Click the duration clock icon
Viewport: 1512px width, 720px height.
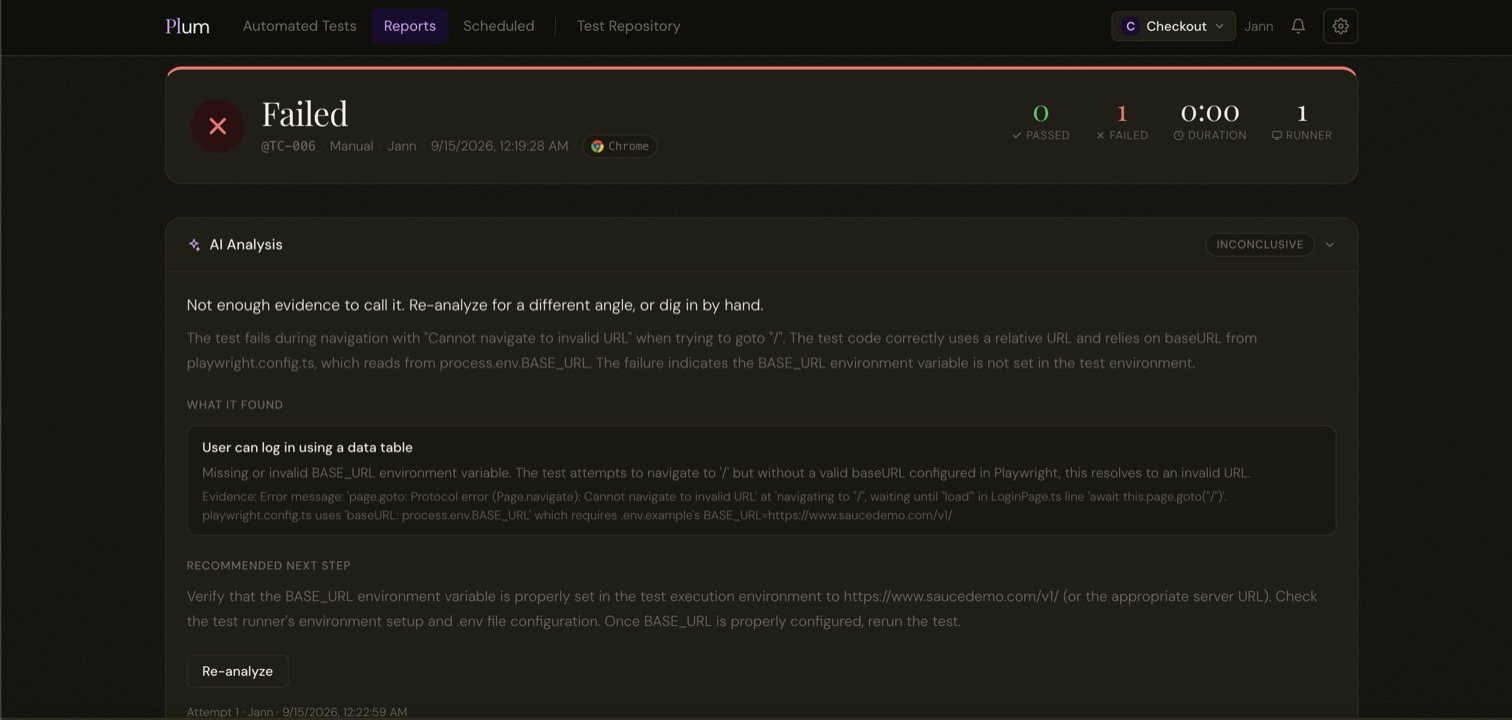(x=1179, y=136)
